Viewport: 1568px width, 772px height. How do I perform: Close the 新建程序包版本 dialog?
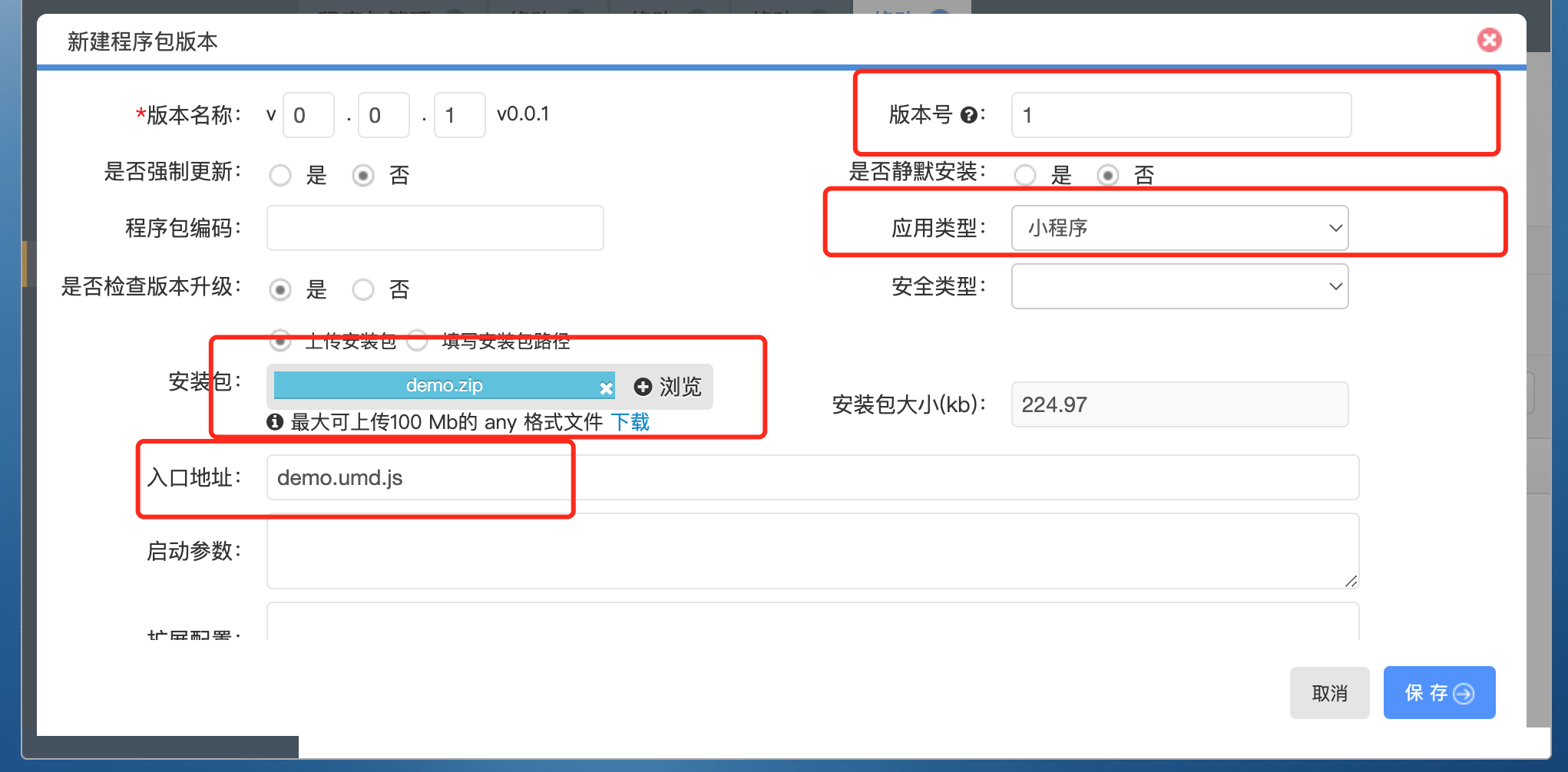(x=1489, y=40)
